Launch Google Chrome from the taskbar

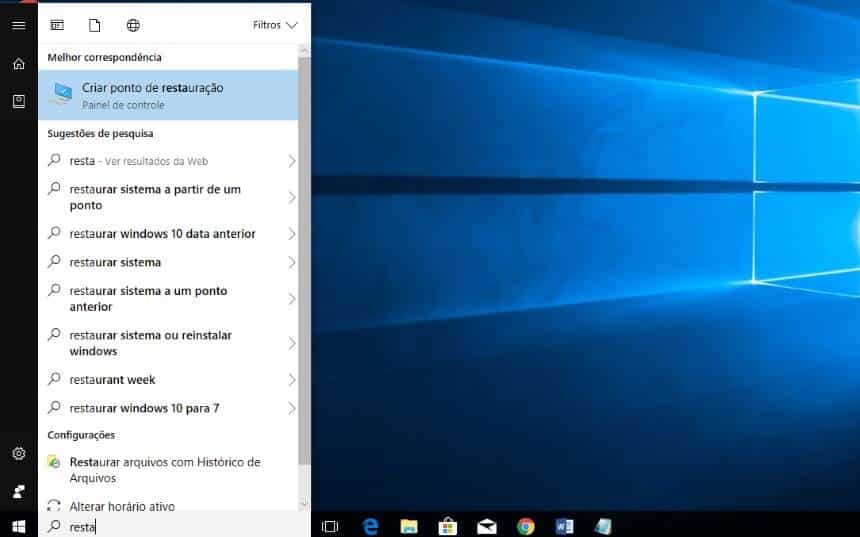point(525,527)
